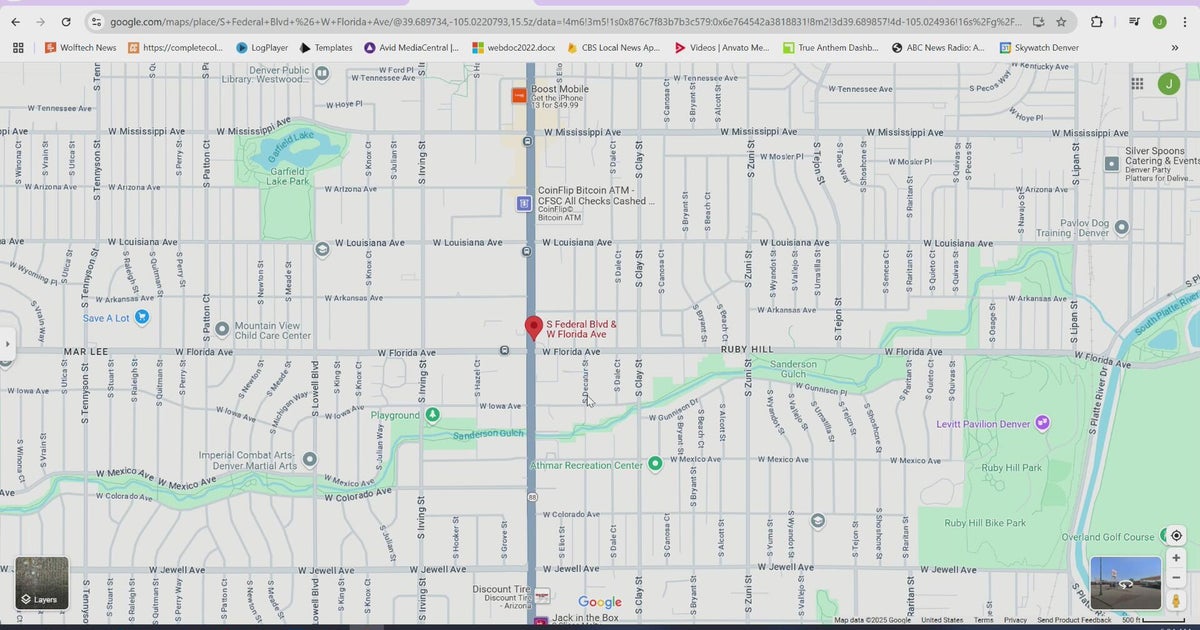This screenshot has height=630, width=1200.
Task: Open the Chrome three-dot menu
Action: [1185, 22]
